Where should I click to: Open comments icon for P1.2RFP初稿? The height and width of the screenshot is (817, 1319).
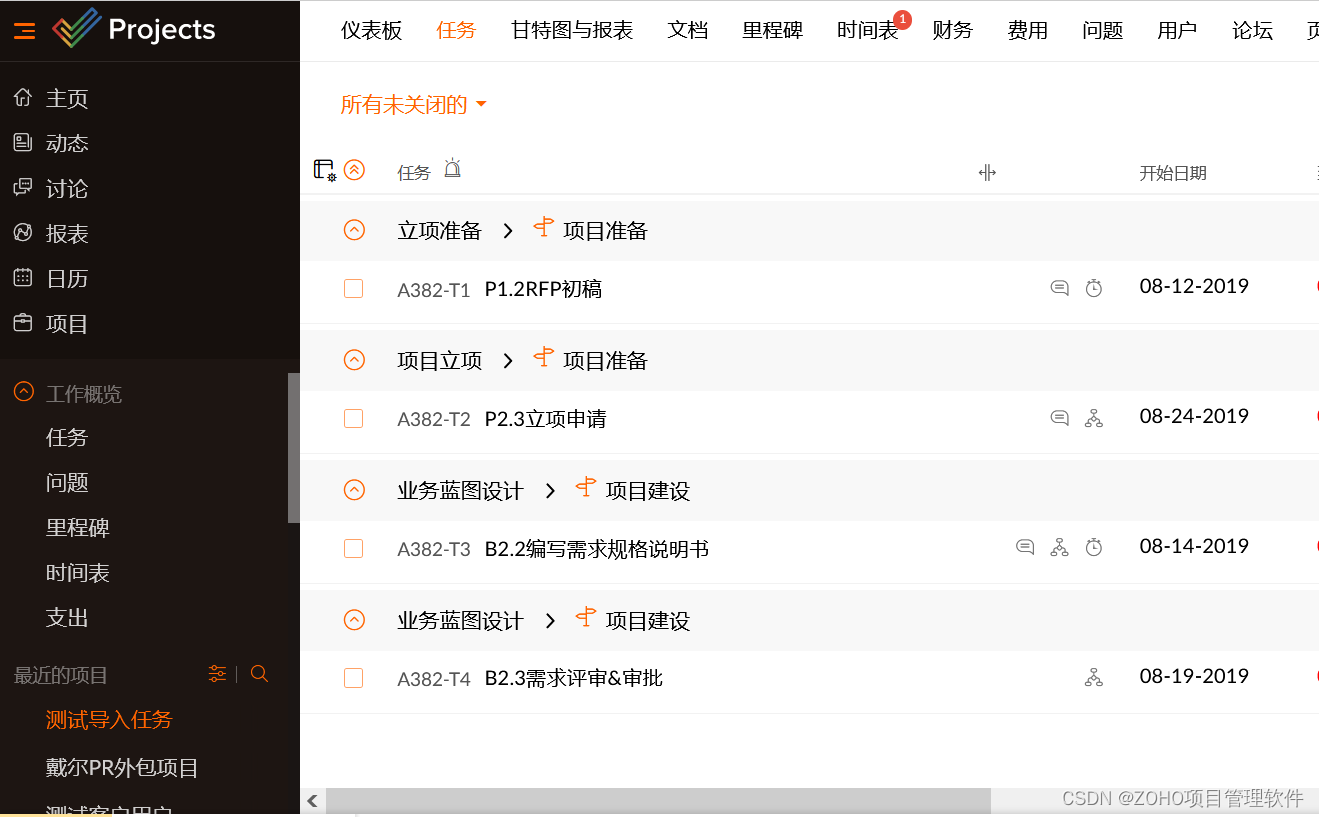tap(1059, 288)
